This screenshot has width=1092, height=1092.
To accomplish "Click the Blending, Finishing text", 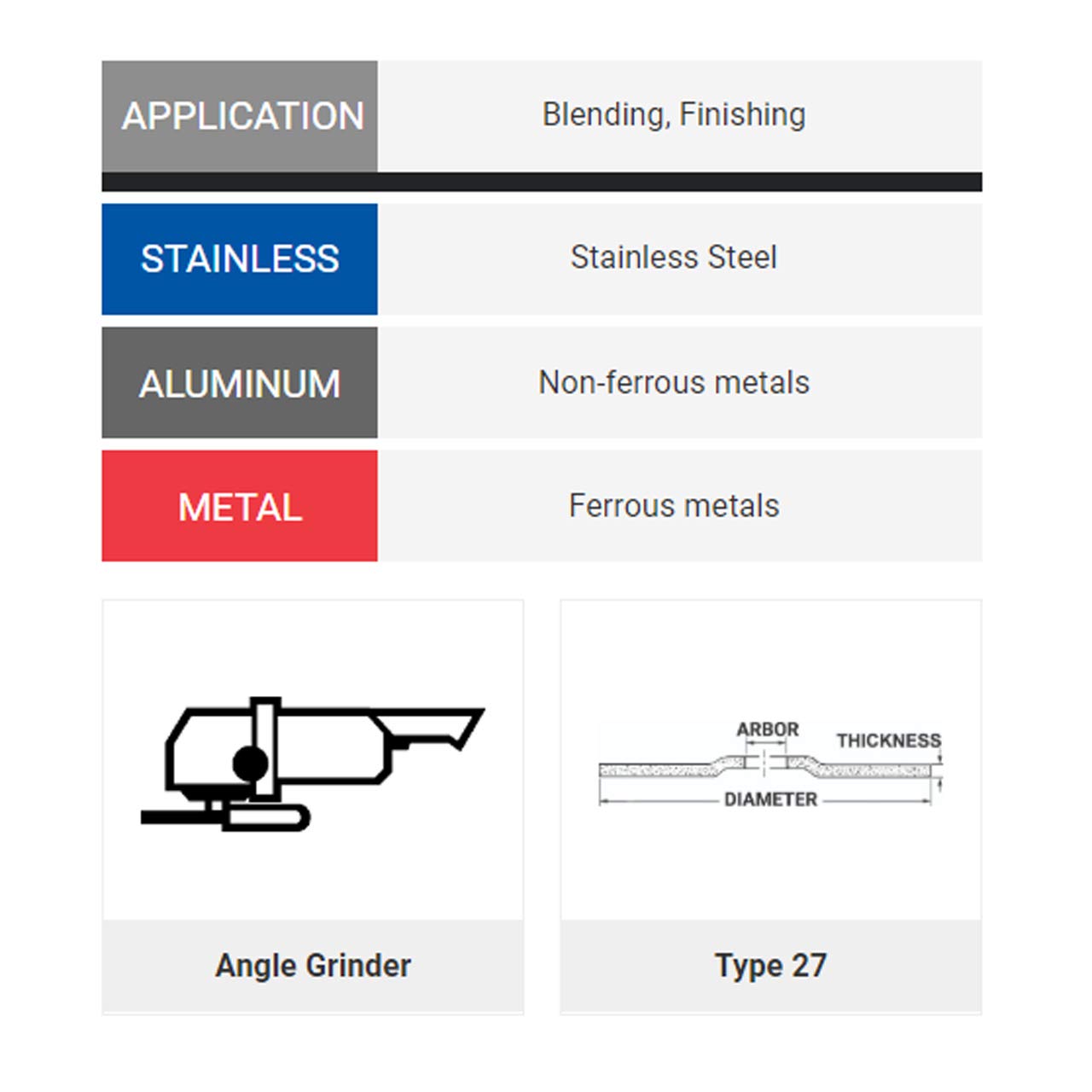I will click(674, 114).
